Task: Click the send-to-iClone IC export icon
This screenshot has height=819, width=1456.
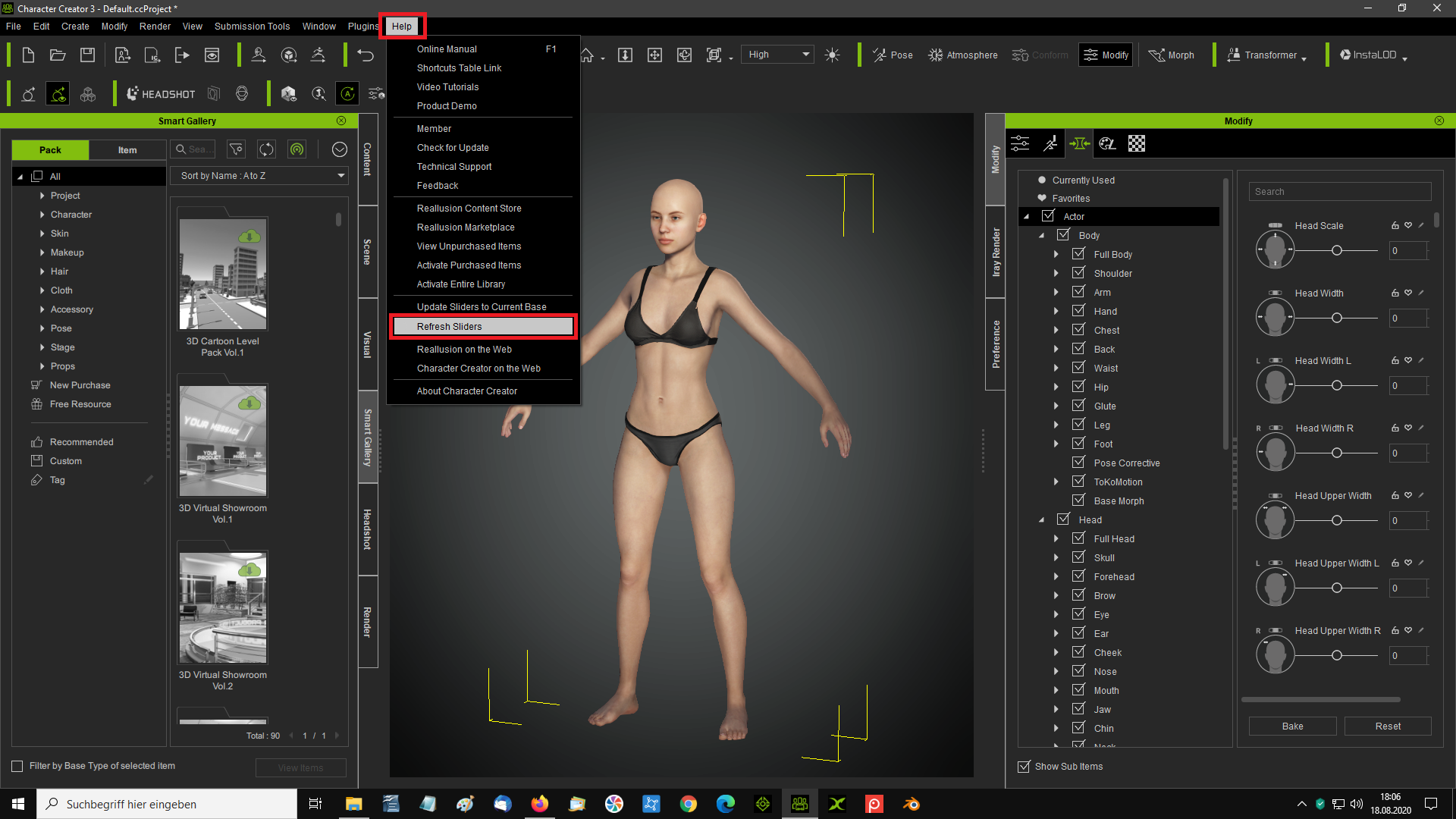Action: pyautogui.click(x=152, y=55)
